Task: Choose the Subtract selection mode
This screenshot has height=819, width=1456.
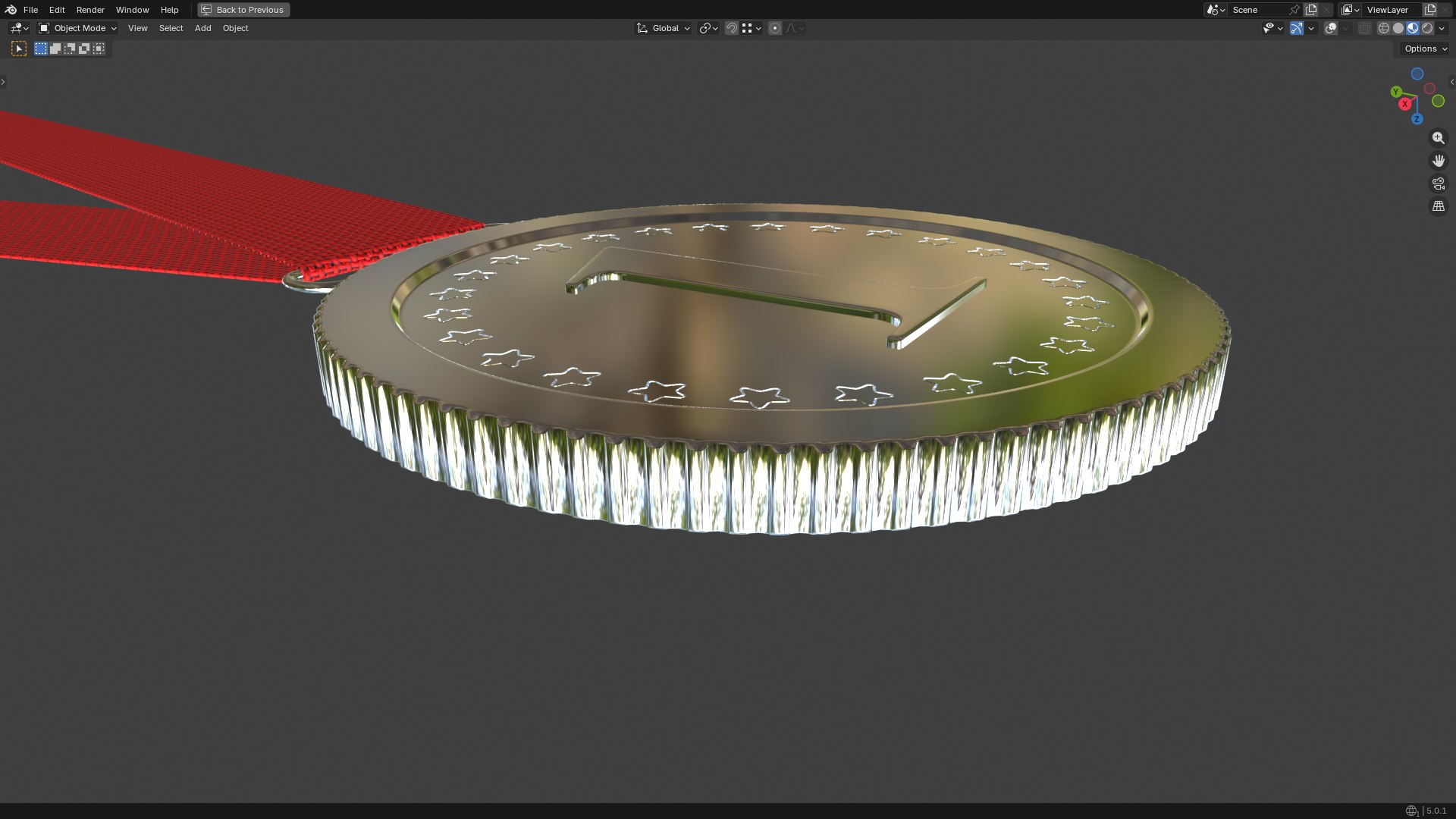Action: [x=70, y=49]
